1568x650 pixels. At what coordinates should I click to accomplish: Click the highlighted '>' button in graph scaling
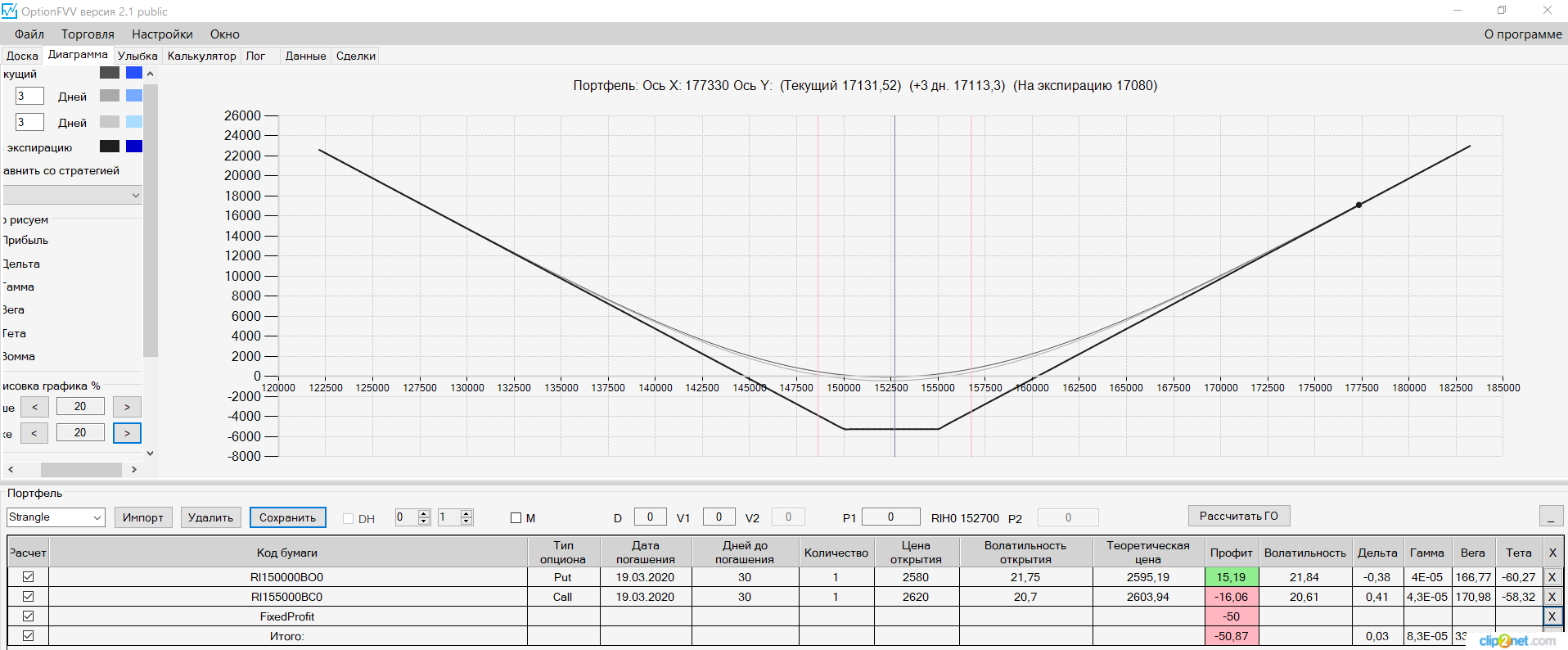127,432
